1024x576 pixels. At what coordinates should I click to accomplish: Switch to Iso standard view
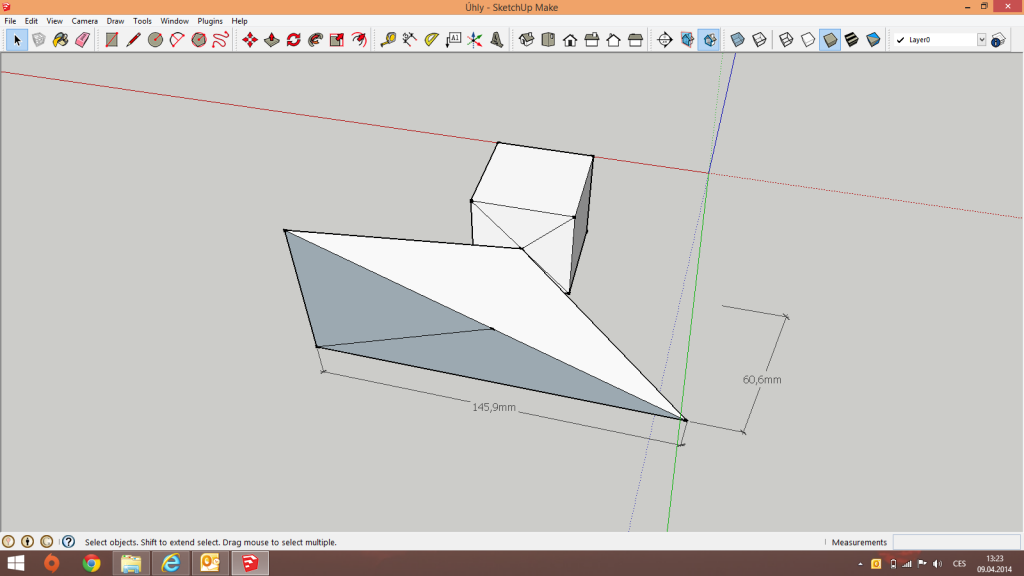point(526,40)
